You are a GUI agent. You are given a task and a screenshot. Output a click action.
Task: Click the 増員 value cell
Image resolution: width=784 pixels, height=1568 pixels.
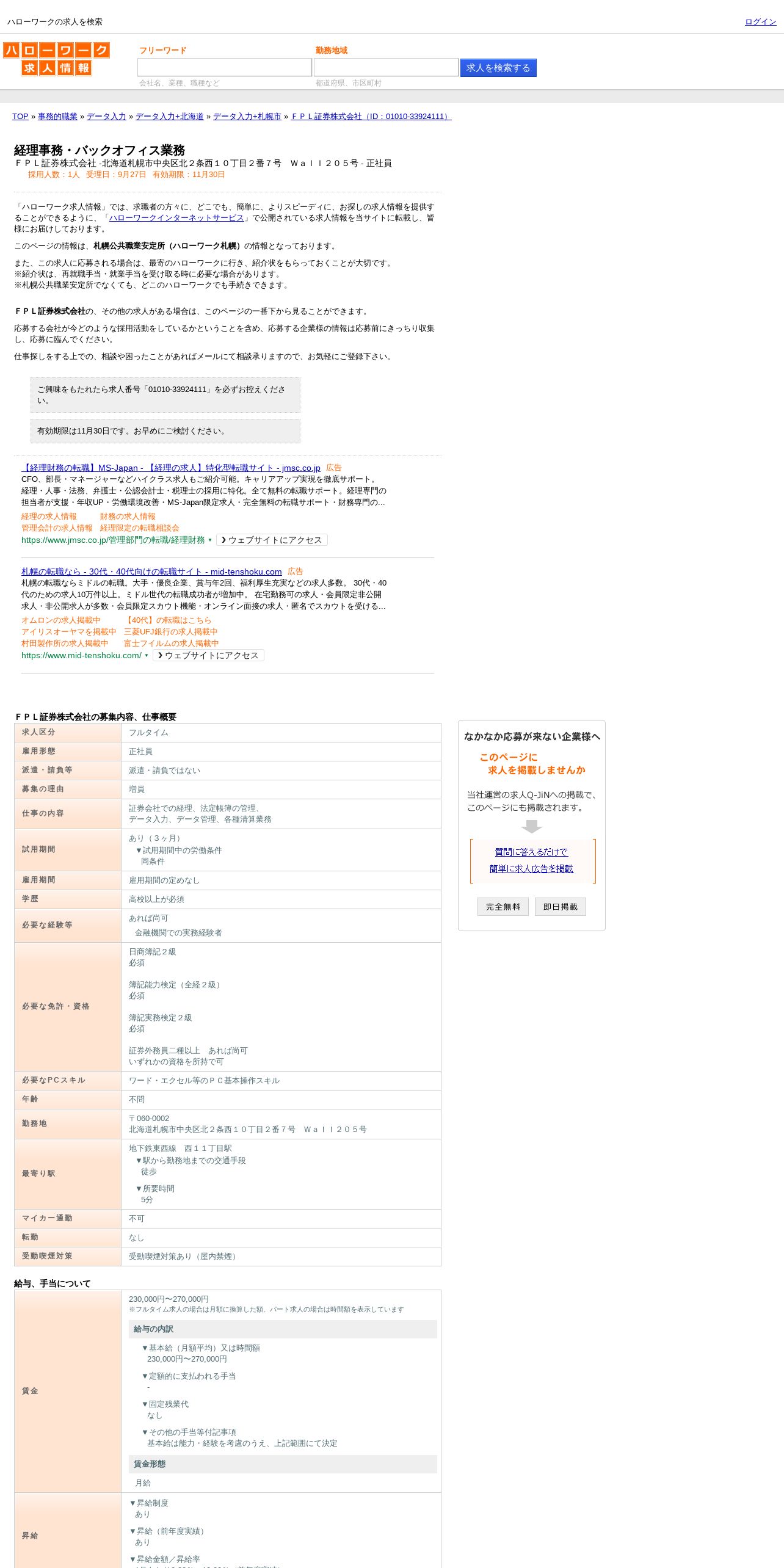point(281,789)
